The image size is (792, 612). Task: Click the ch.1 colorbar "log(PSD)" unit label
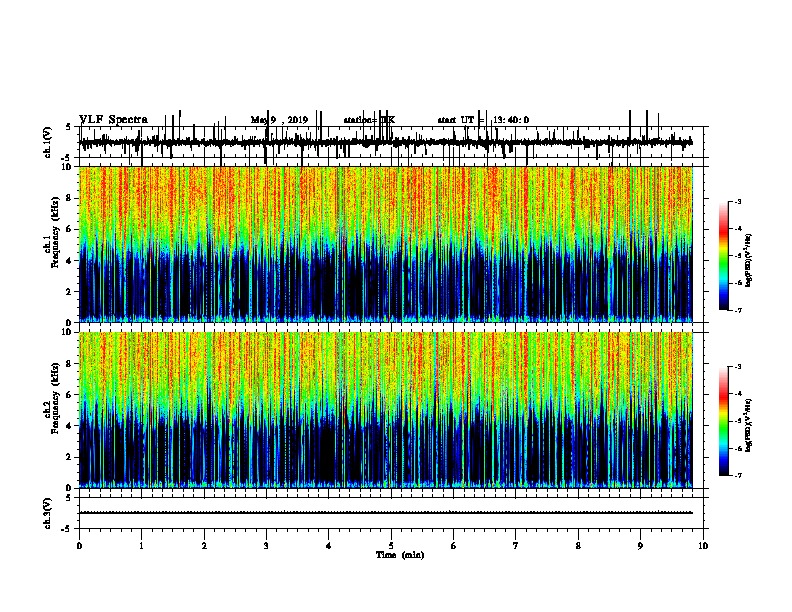[x=748, y=261]
